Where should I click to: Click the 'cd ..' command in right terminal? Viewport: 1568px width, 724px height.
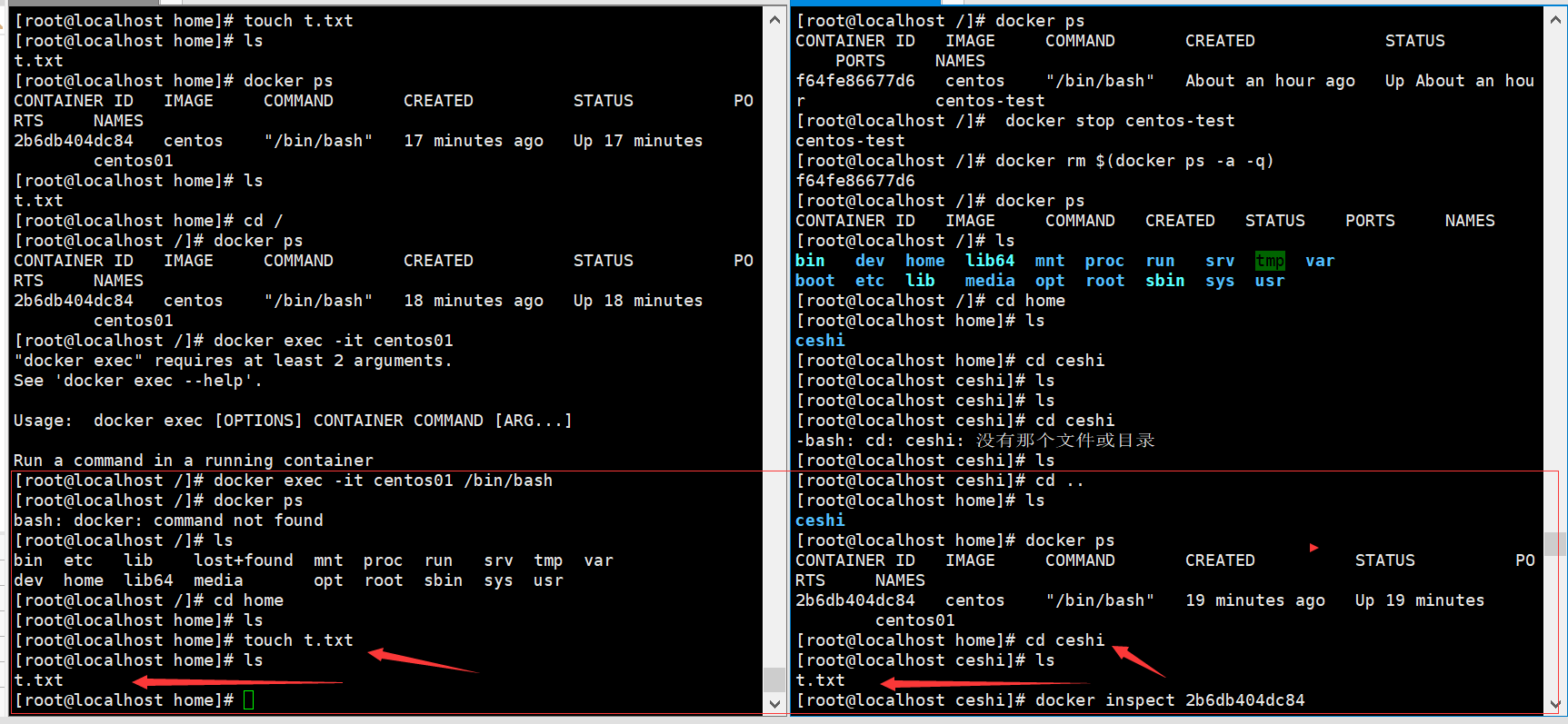[x=1060, y=481]
